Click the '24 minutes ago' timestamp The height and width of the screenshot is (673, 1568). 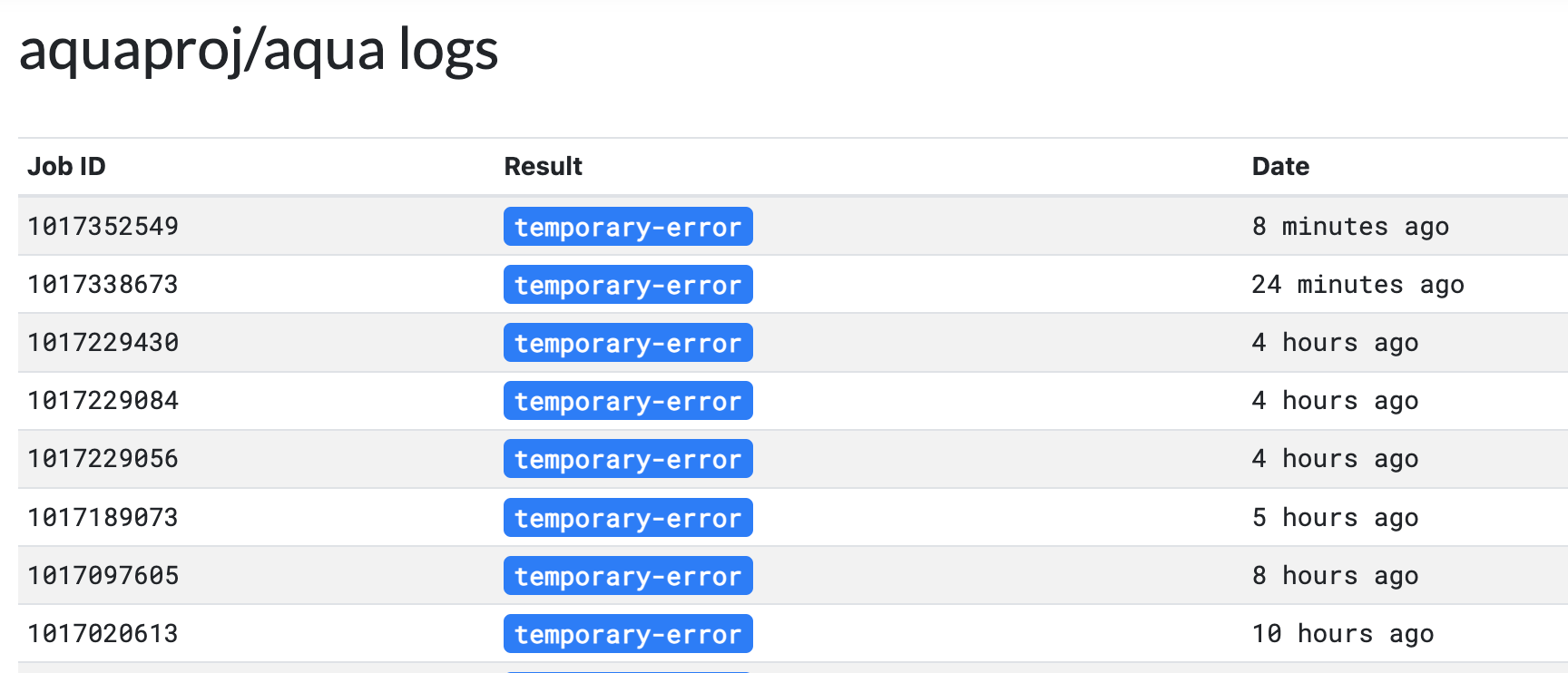click(x=1357, y=284)
